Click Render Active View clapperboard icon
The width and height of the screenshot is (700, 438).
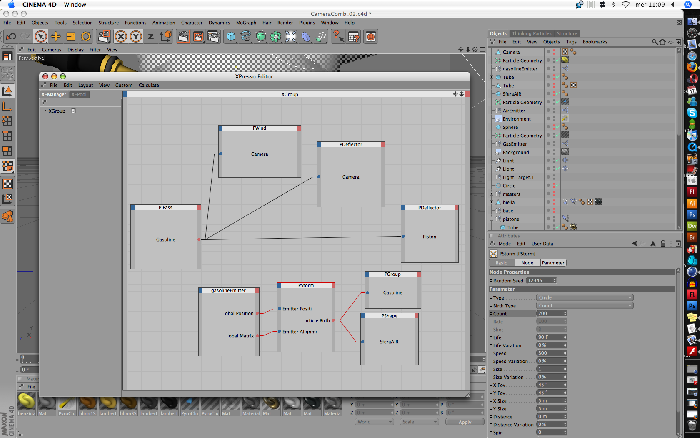click(183, 37)
